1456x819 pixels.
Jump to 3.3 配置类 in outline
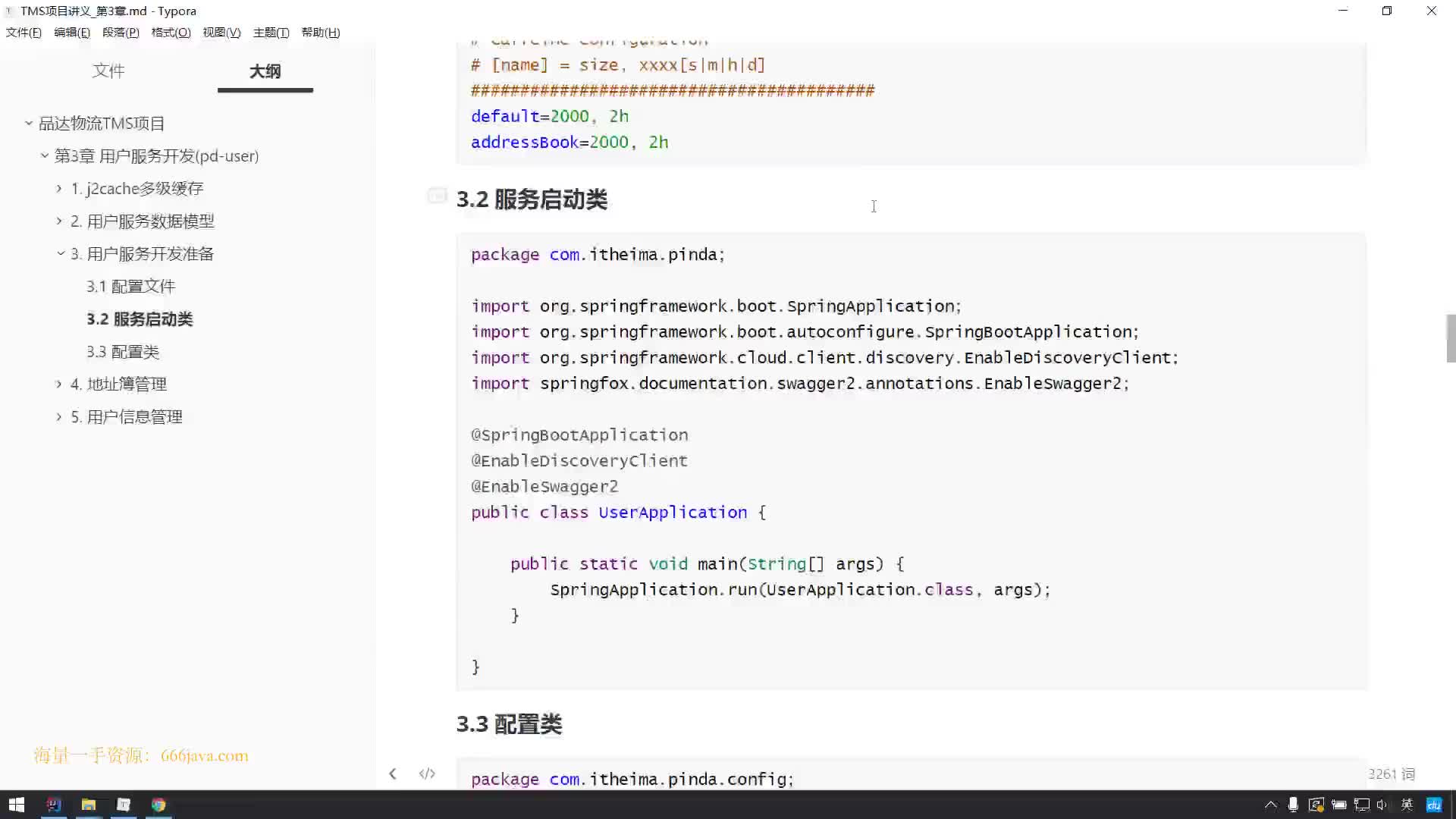[123, 351]
